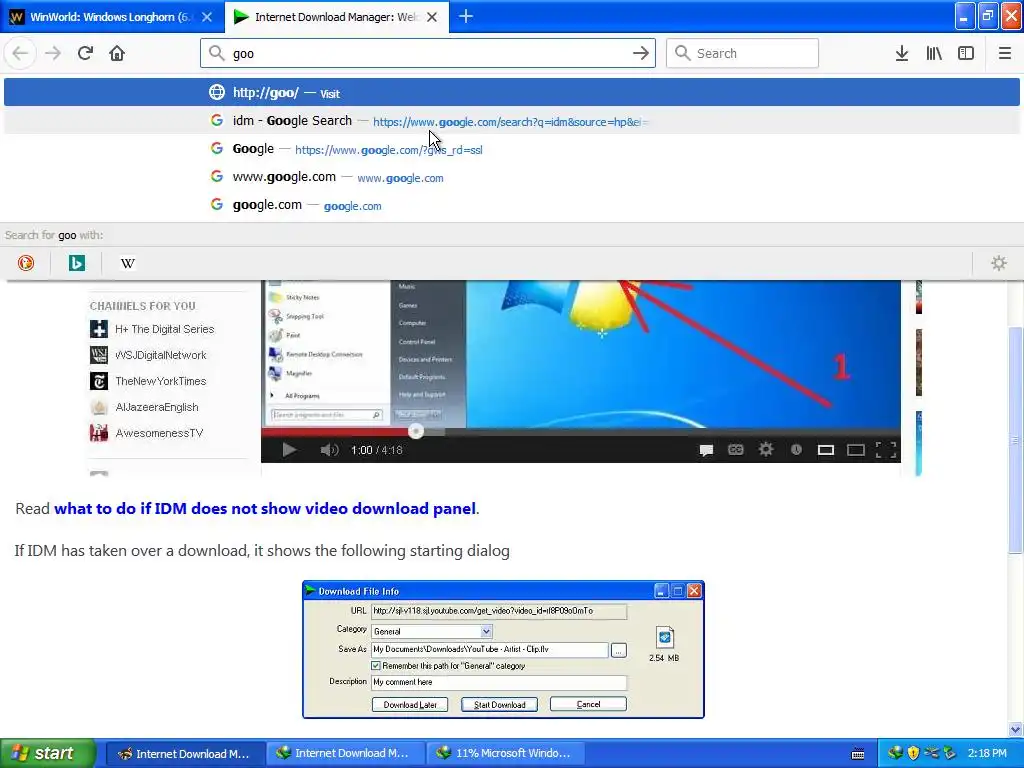Screen dimensions: 1024x768
Task: Open AlJazeeraEnglish channel
Action: [x=144, y=407]
